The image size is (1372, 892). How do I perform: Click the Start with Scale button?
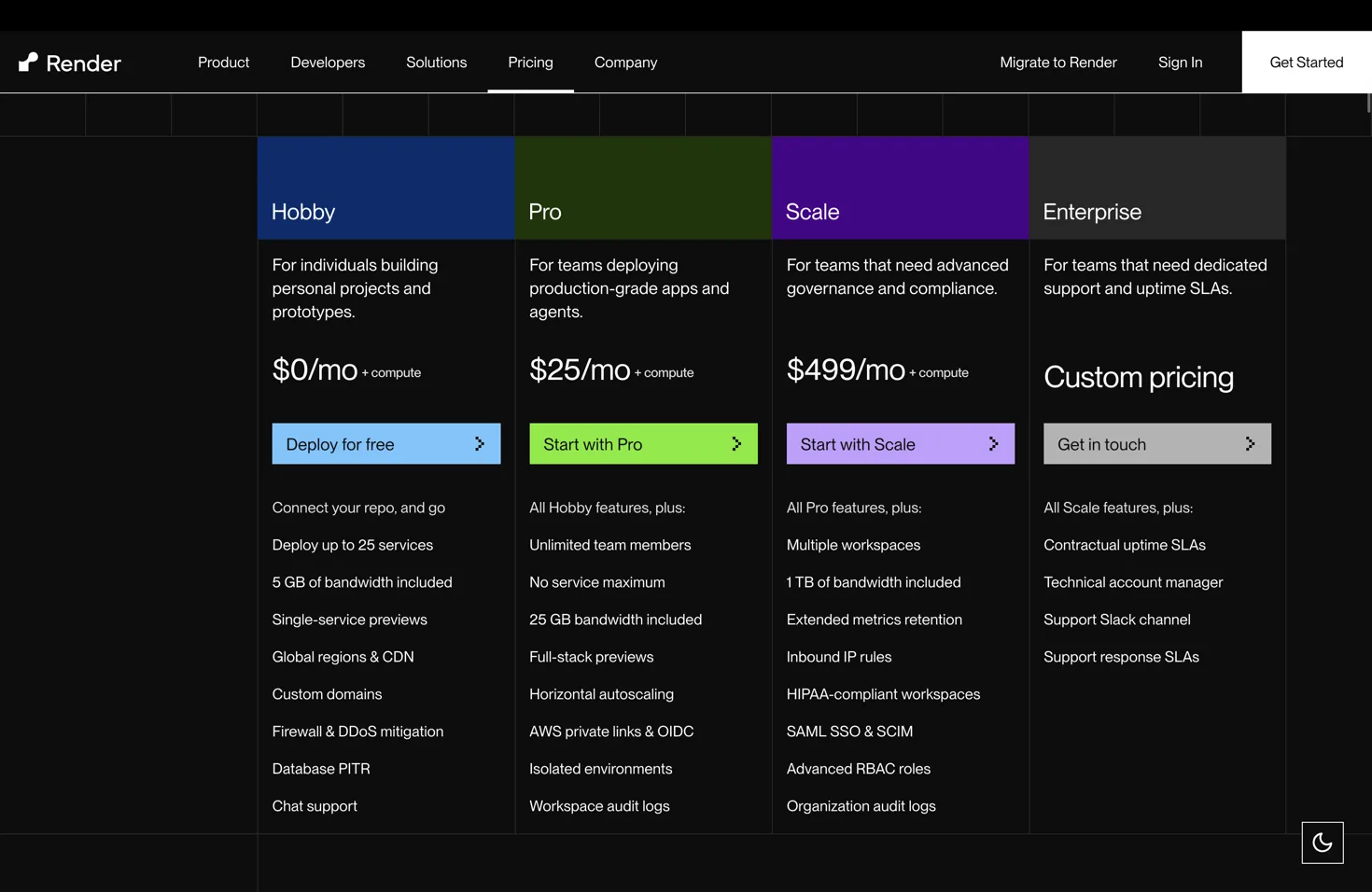click(901, 444)
